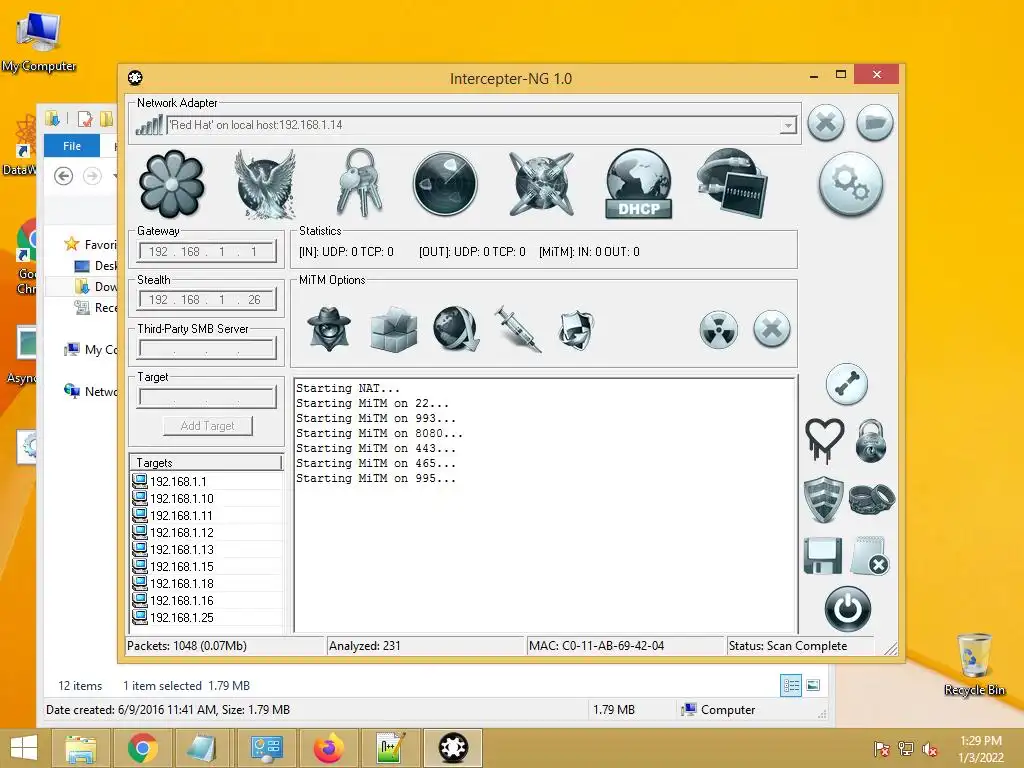
Task: Open the Scan mode radar icon
Action: [445, 184]
